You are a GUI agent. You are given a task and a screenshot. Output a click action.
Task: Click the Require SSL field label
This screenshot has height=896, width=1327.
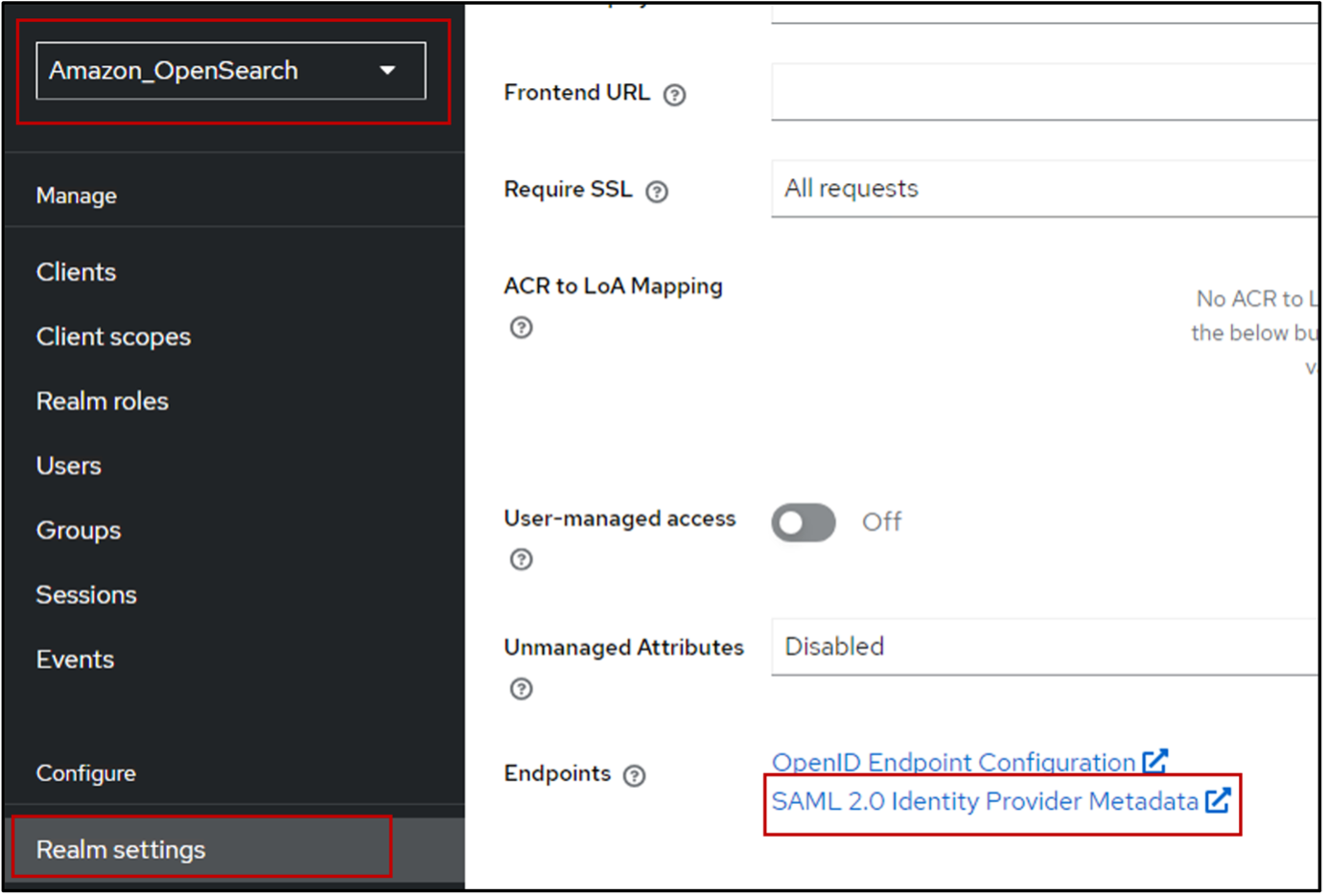pos(569,190)
